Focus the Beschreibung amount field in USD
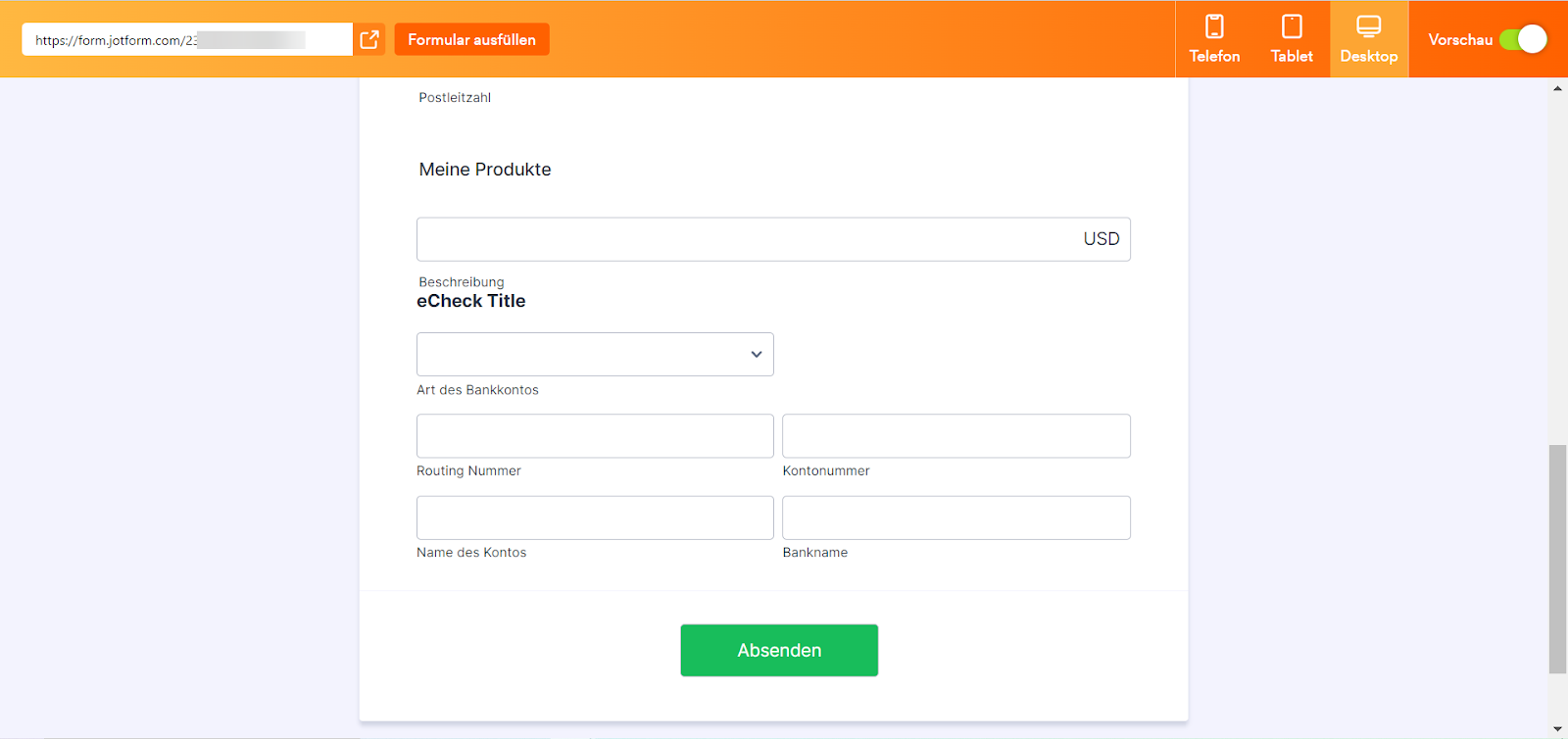1568x739 pixels. pyautogui.click(x=745, y=239)
